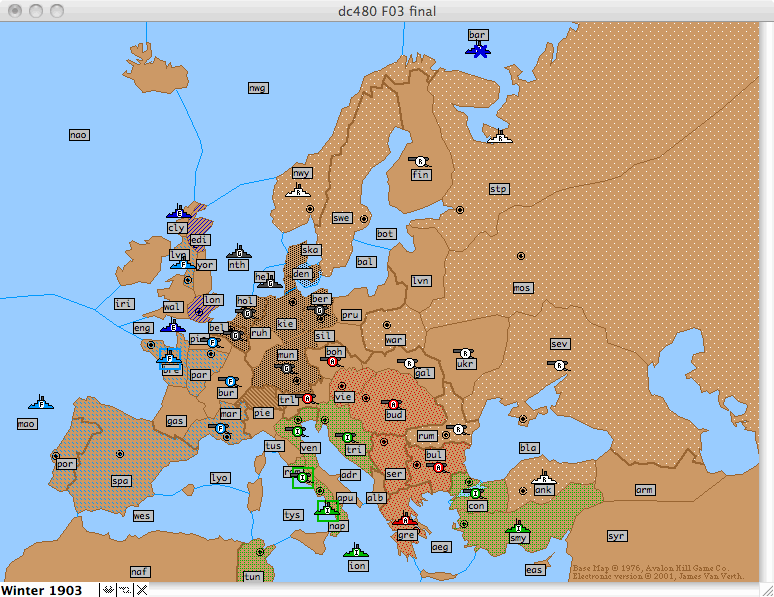
Task: Select the French army above bur
Action: click(230, 381)
